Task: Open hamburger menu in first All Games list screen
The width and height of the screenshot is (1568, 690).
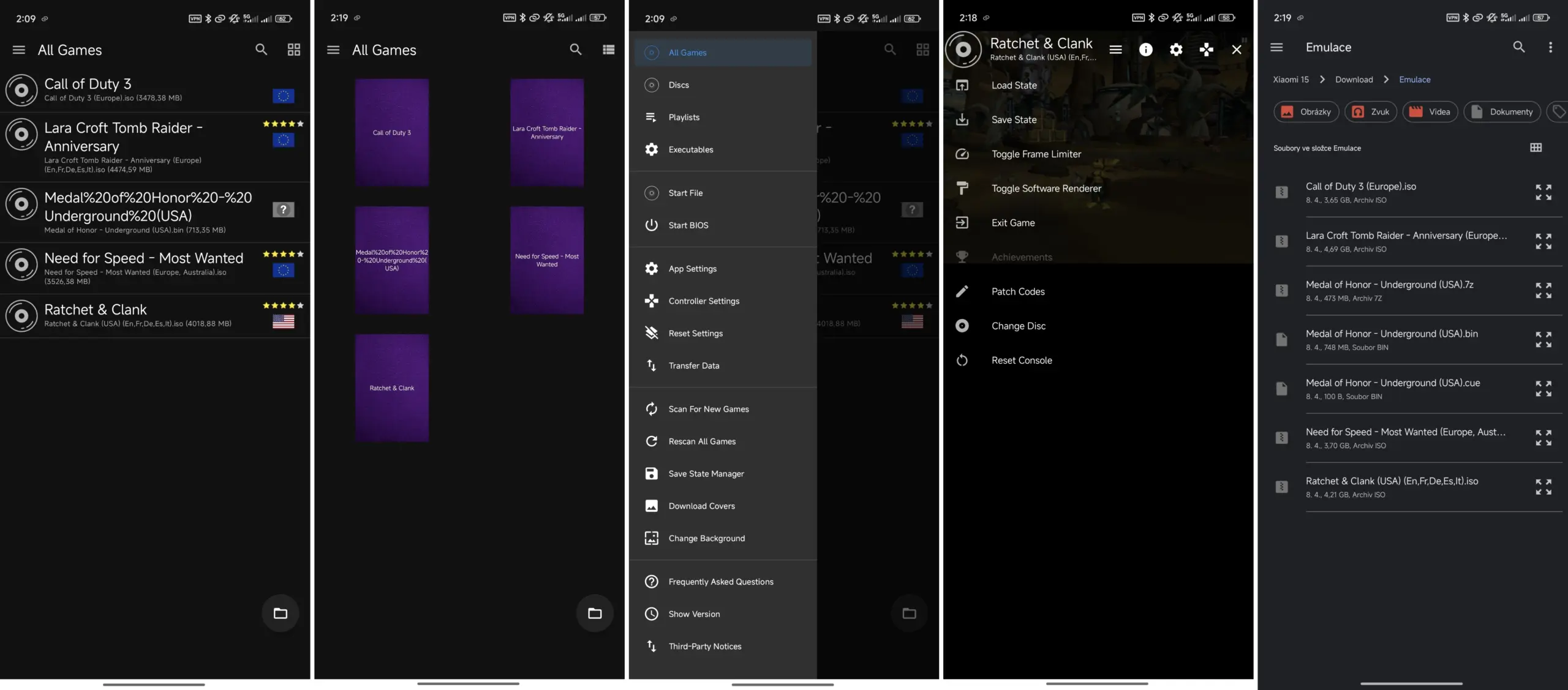Action: tap(19, 50)
